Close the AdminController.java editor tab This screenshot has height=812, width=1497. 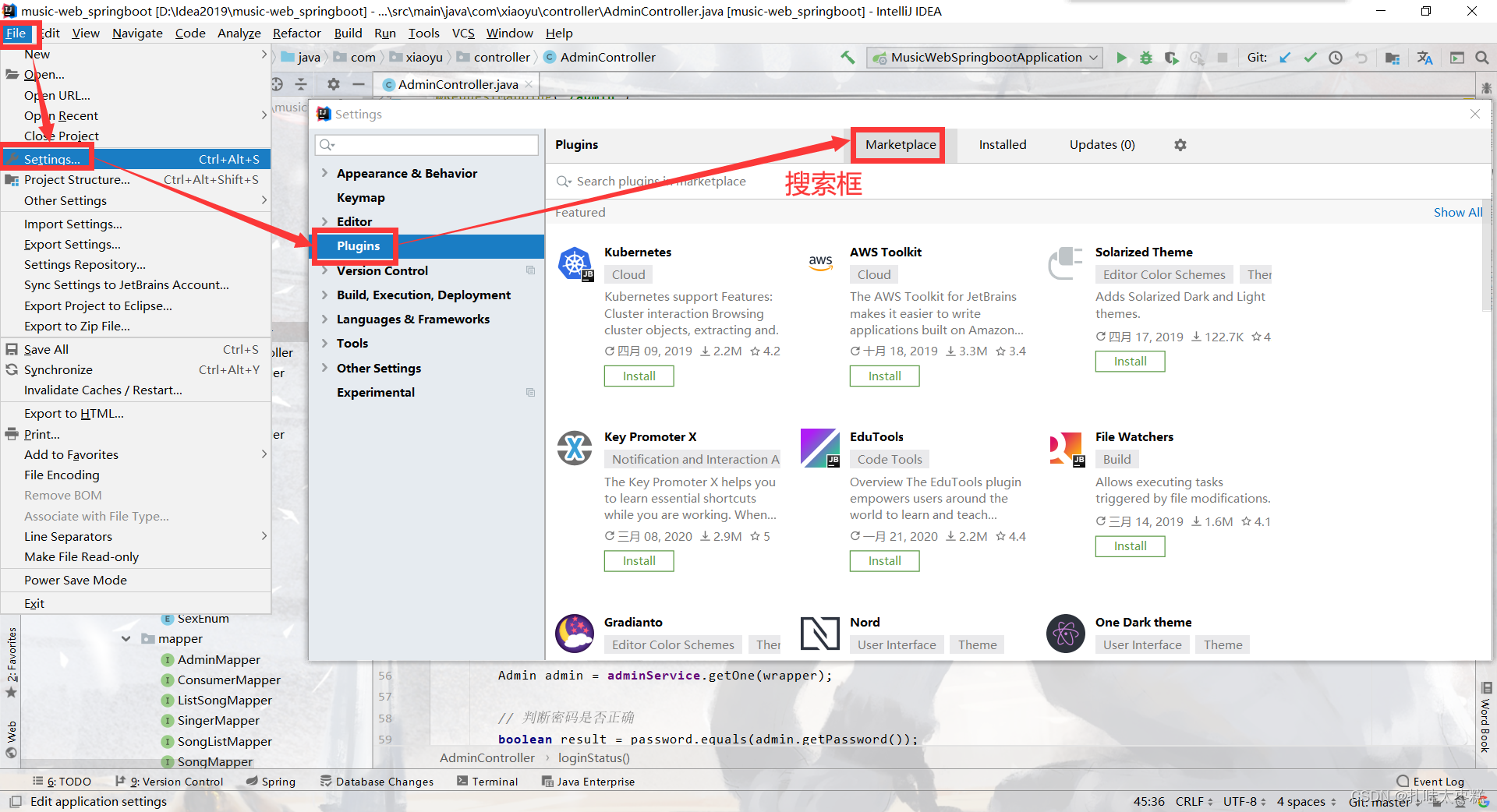[x=529, y=84]
